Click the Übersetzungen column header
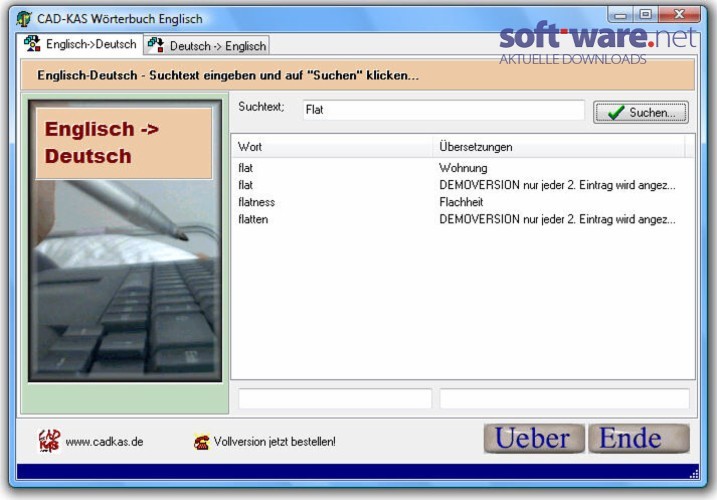Viewport: 717px width, 500px height. point(558,147)
